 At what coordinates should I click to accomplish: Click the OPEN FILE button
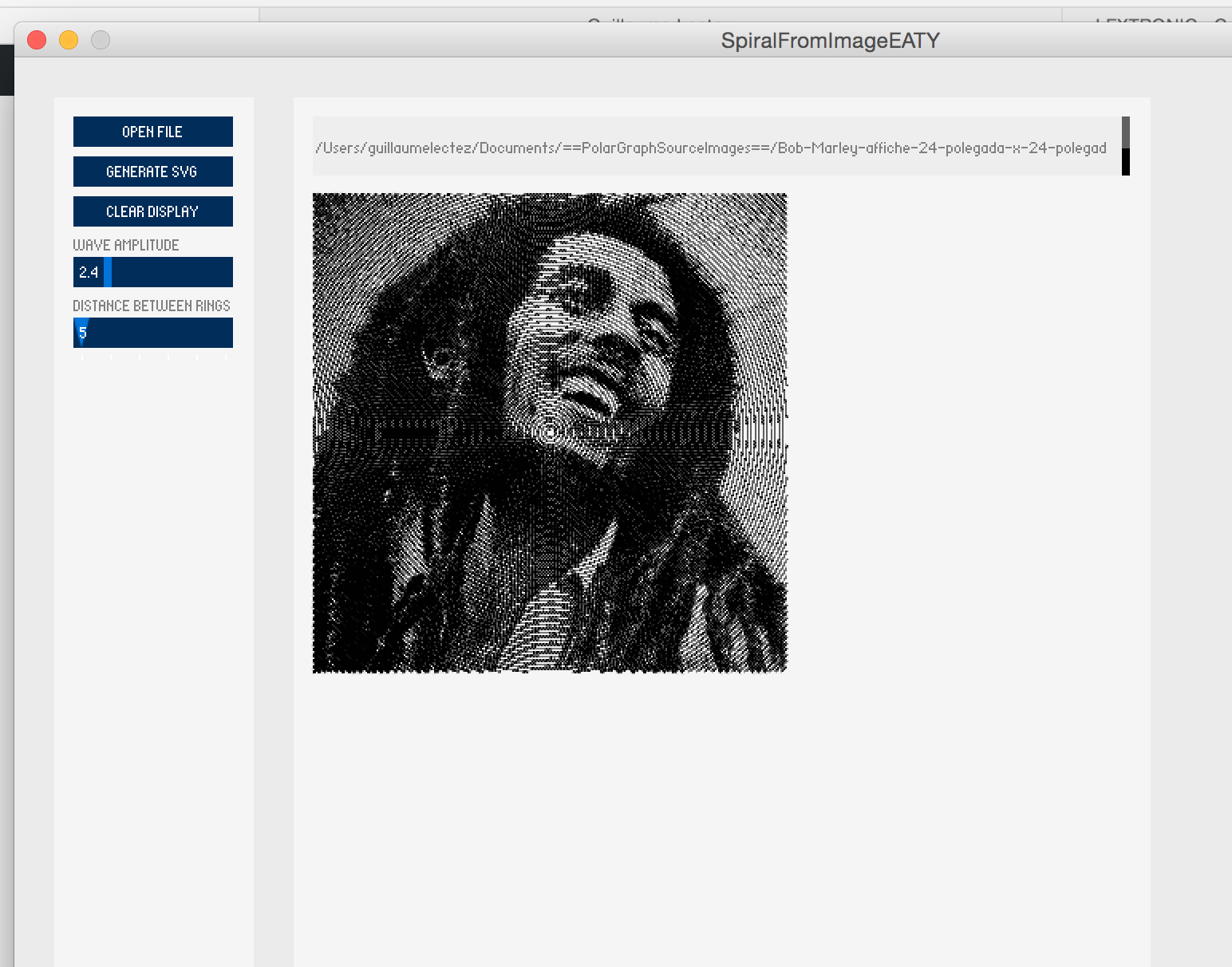point(152,132)
